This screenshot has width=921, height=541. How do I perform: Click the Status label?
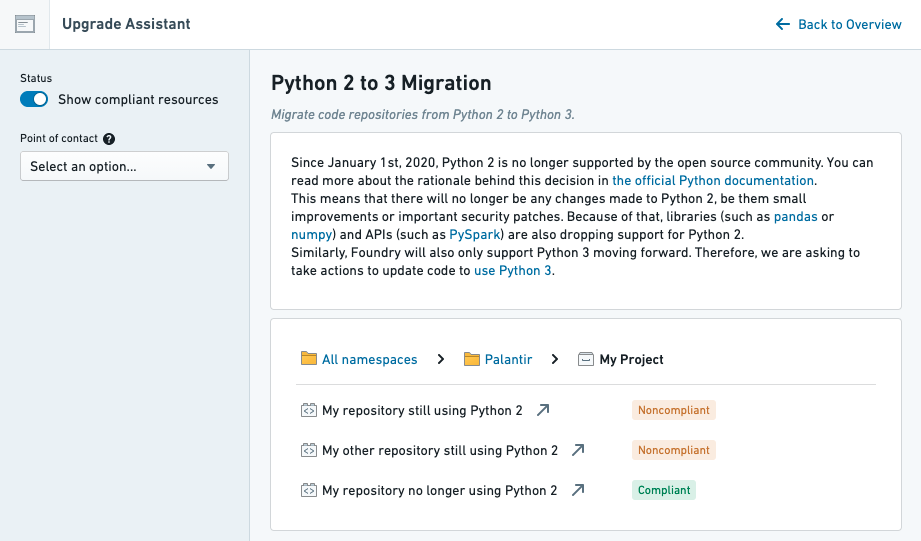pyautogui.click(x=36, y=78)
